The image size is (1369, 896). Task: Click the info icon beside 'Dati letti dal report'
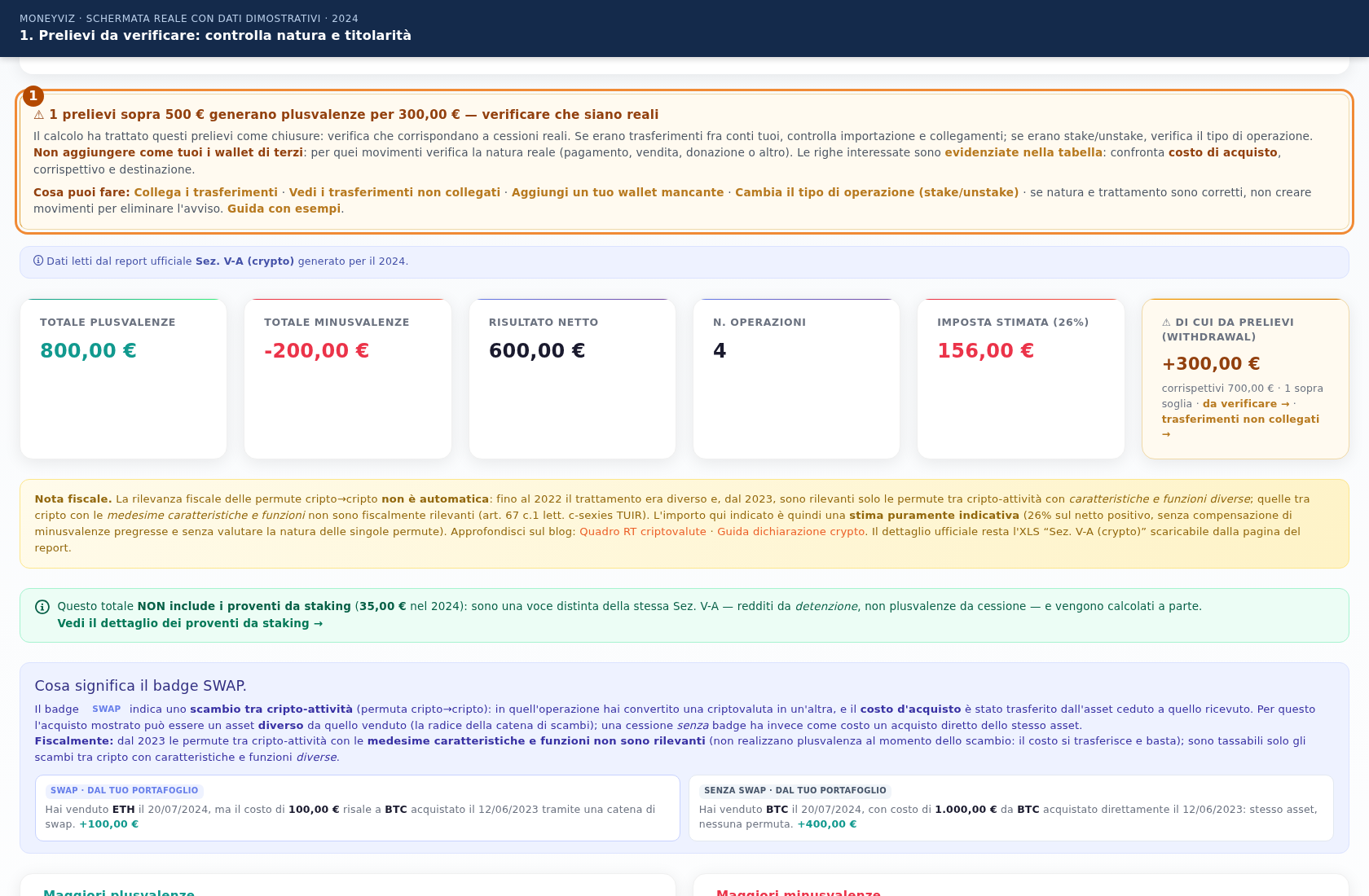click(38, 261)
